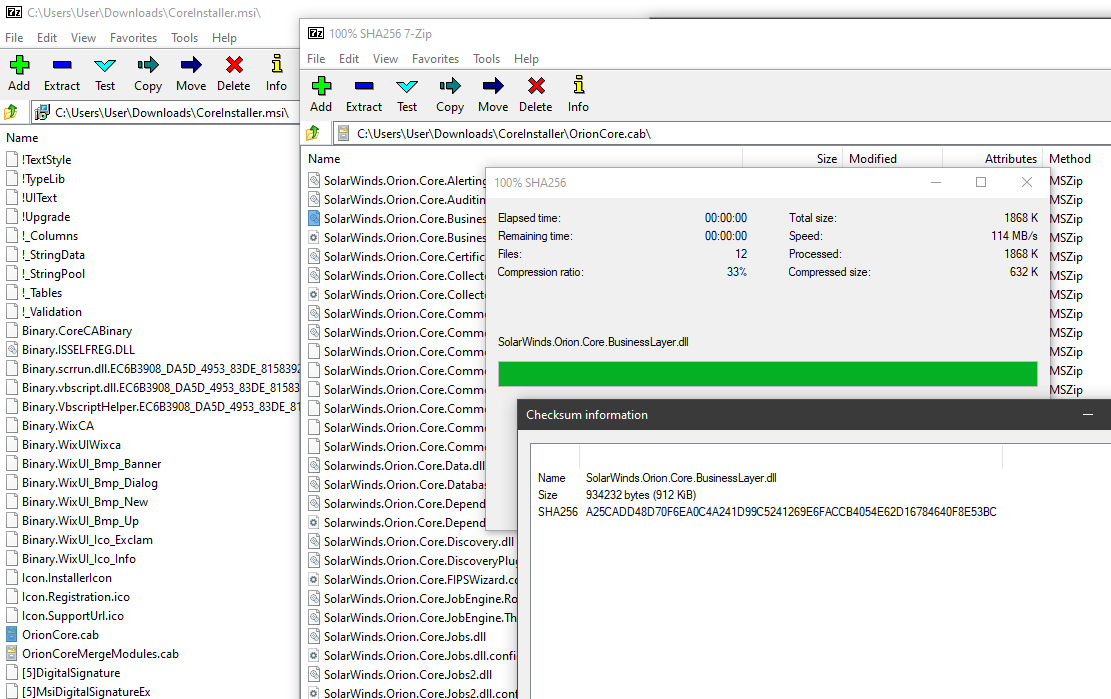Select OrionCore.cab archive icon in file list

point(11,635)
